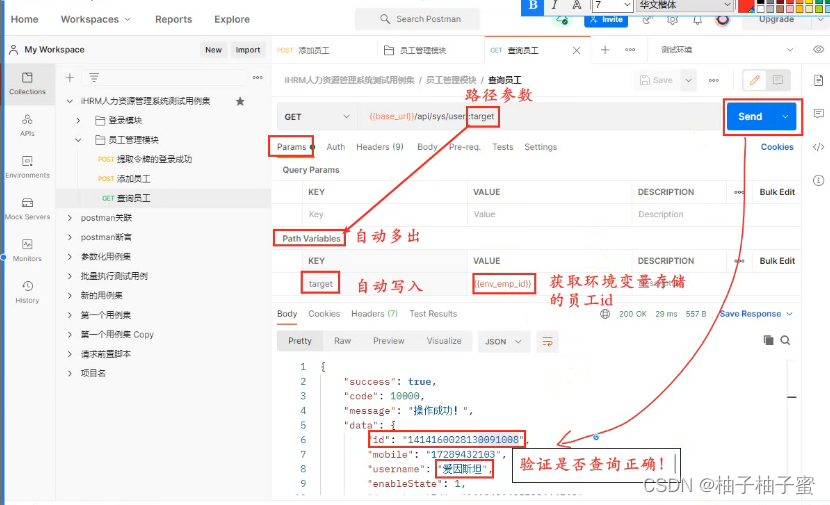Open the Reports menu
Screen dimensions: 830x505
[x=173, y=19]
